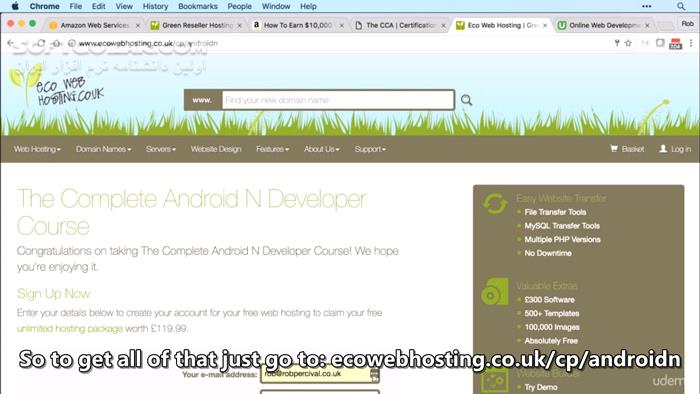700x394 pixels.
Task: Close the Online Web Development tab
Action: [647, 25]
